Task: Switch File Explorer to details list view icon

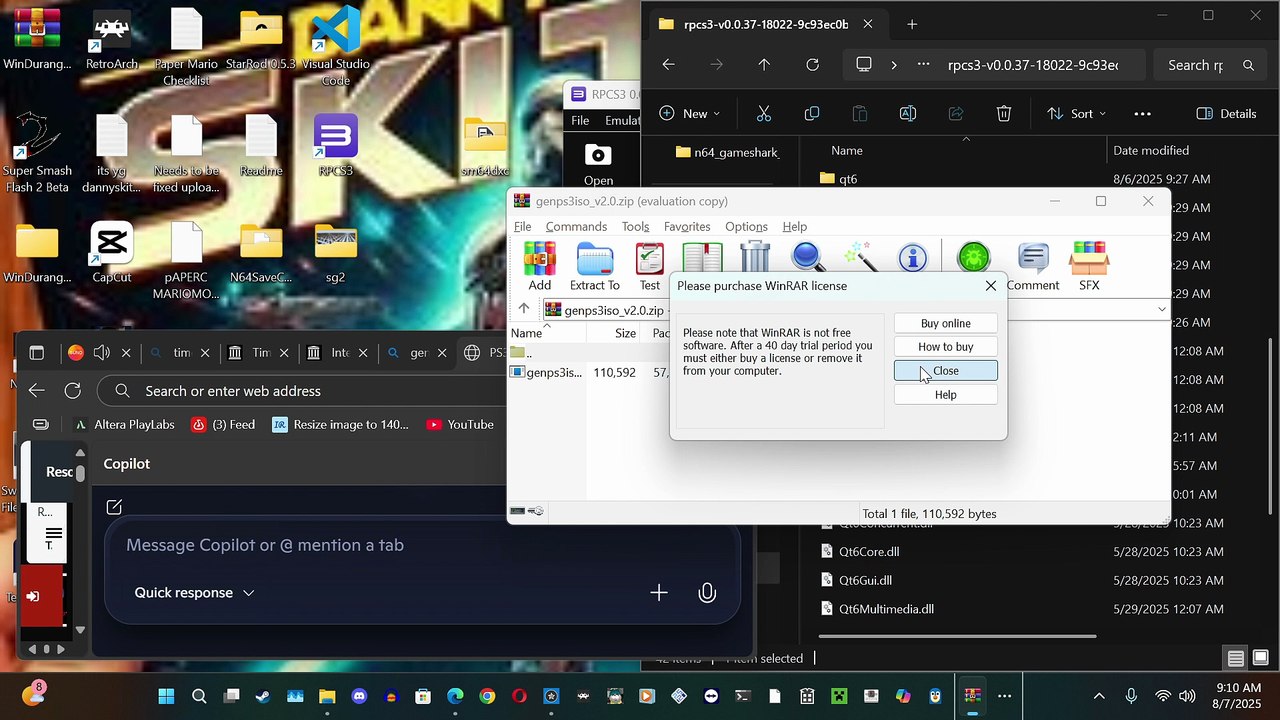Action: pos(1236,658)
